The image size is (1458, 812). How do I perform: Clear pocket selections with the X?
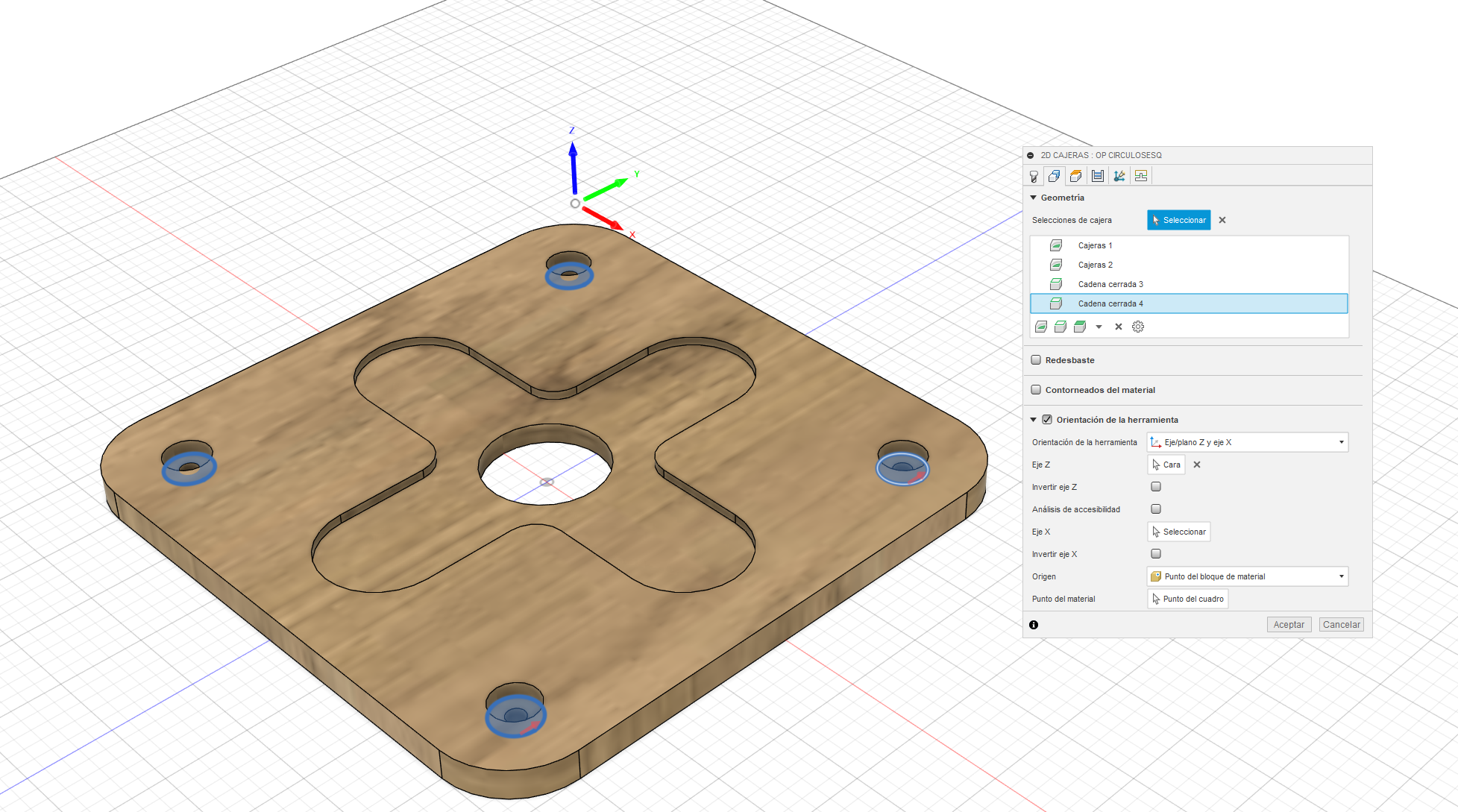(x=1222, y=220)
